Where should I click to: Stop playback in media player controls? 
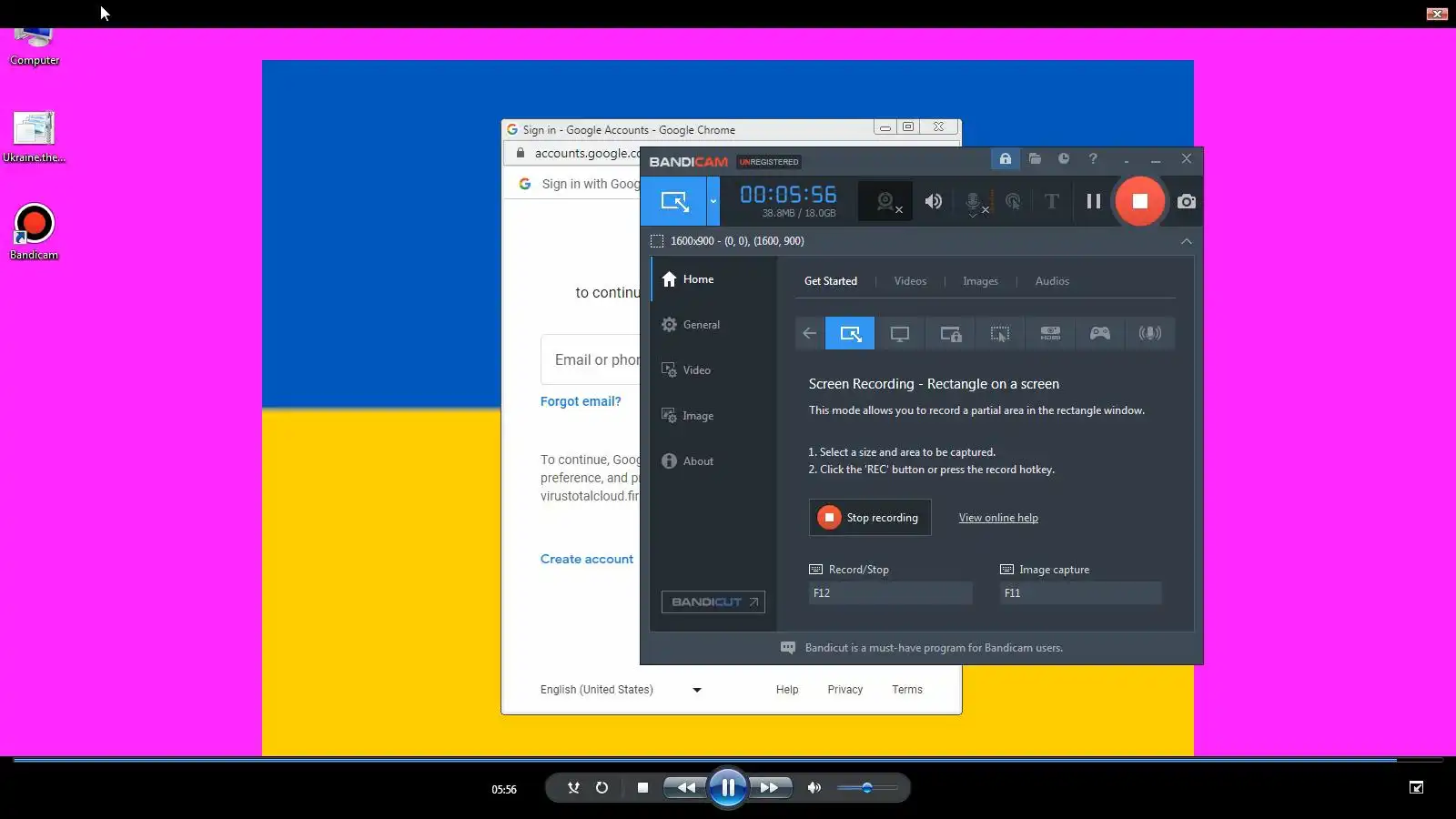[642, 788]
